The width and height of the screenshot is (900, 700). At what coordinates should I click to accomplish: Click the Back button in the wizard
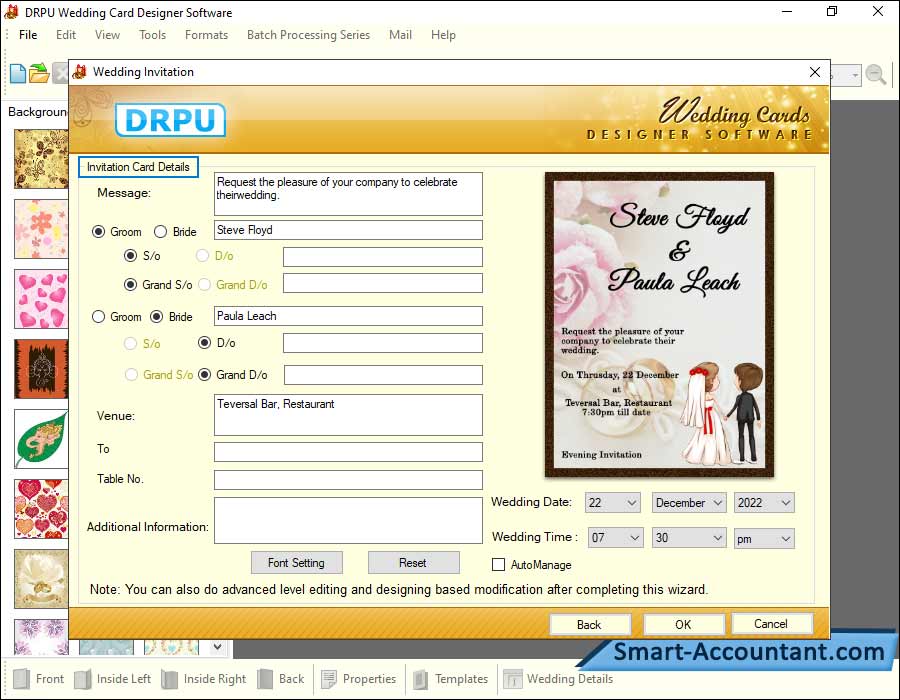point(589,624)
